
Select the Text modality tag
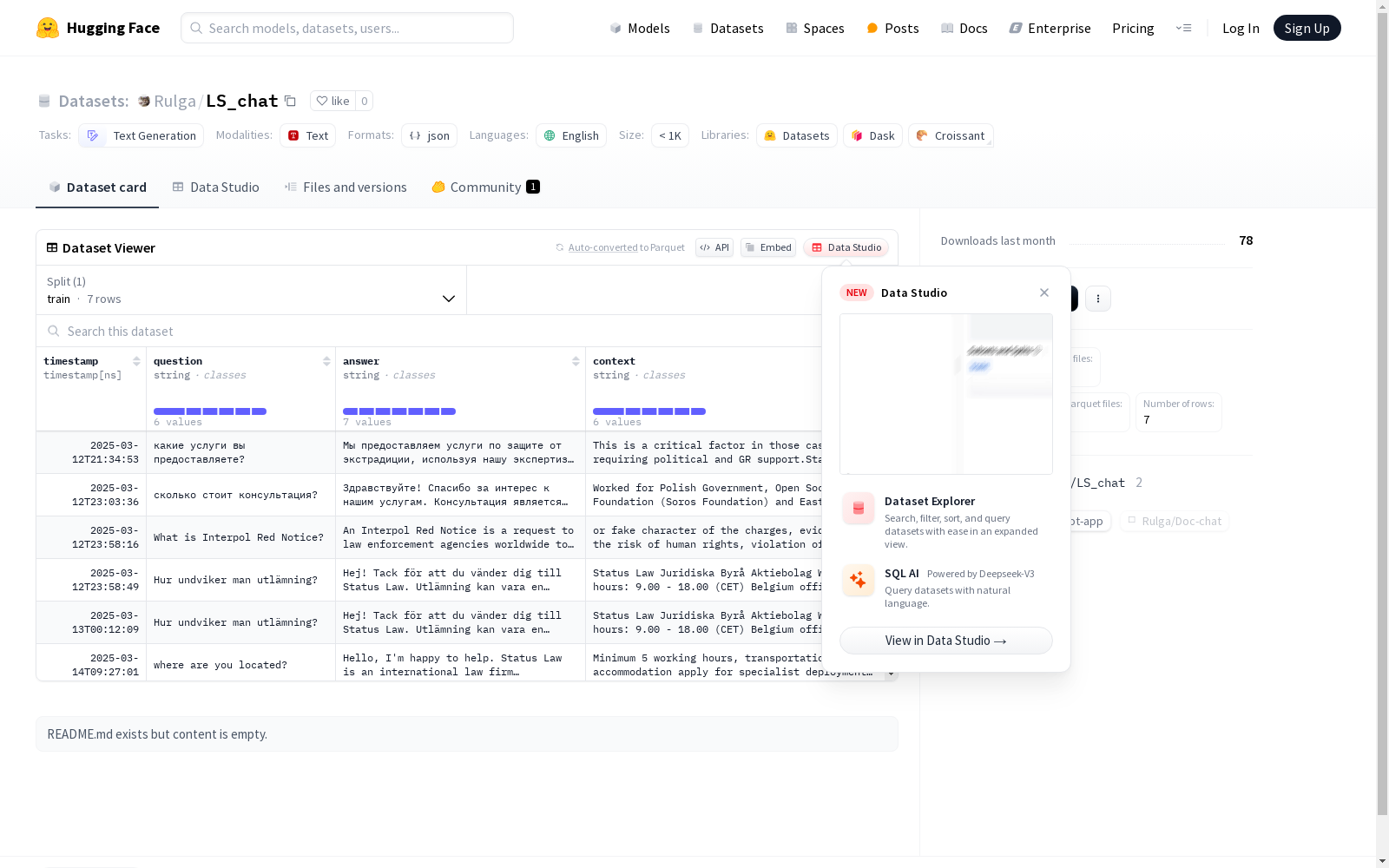pyautogui.click(x=307, y=135)
